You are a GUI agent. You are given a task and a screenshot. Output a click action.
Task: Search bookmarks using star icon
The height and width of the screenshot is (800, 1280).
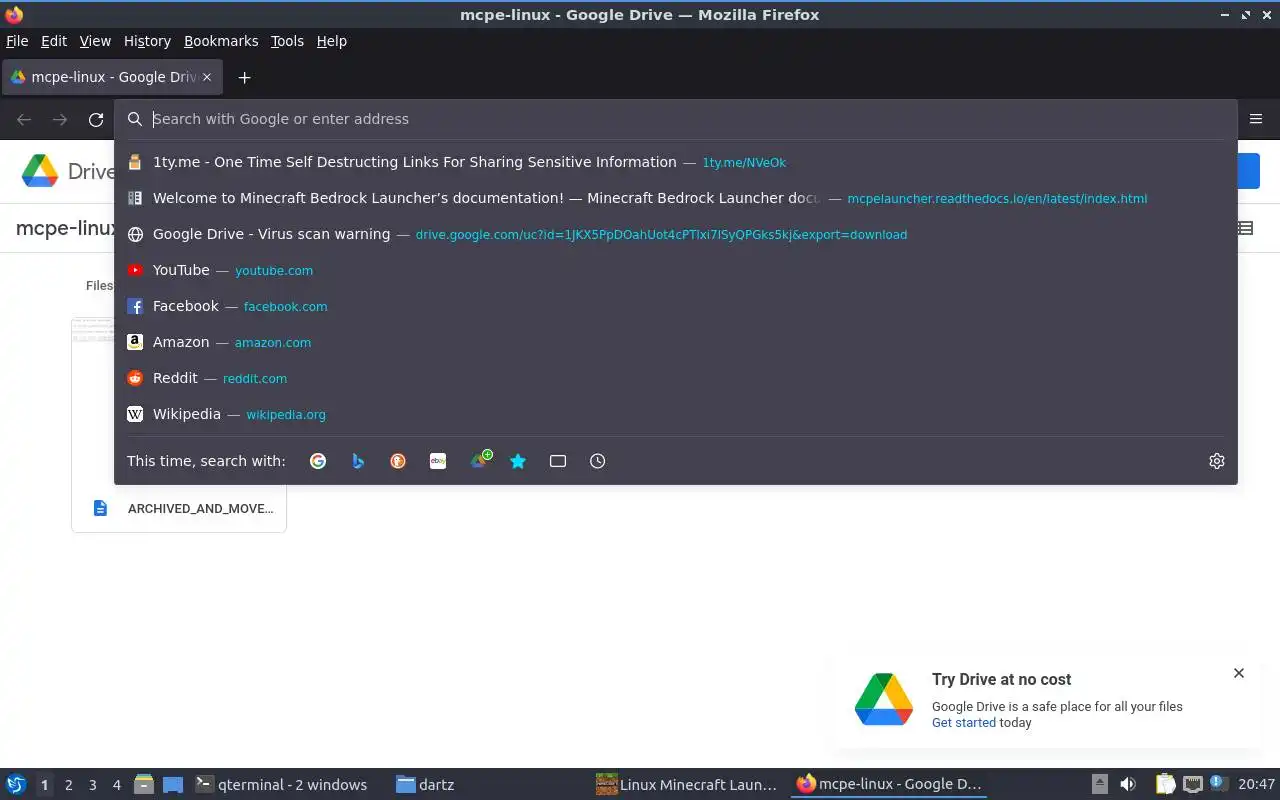pyautogui.click(x=518, y=461)
